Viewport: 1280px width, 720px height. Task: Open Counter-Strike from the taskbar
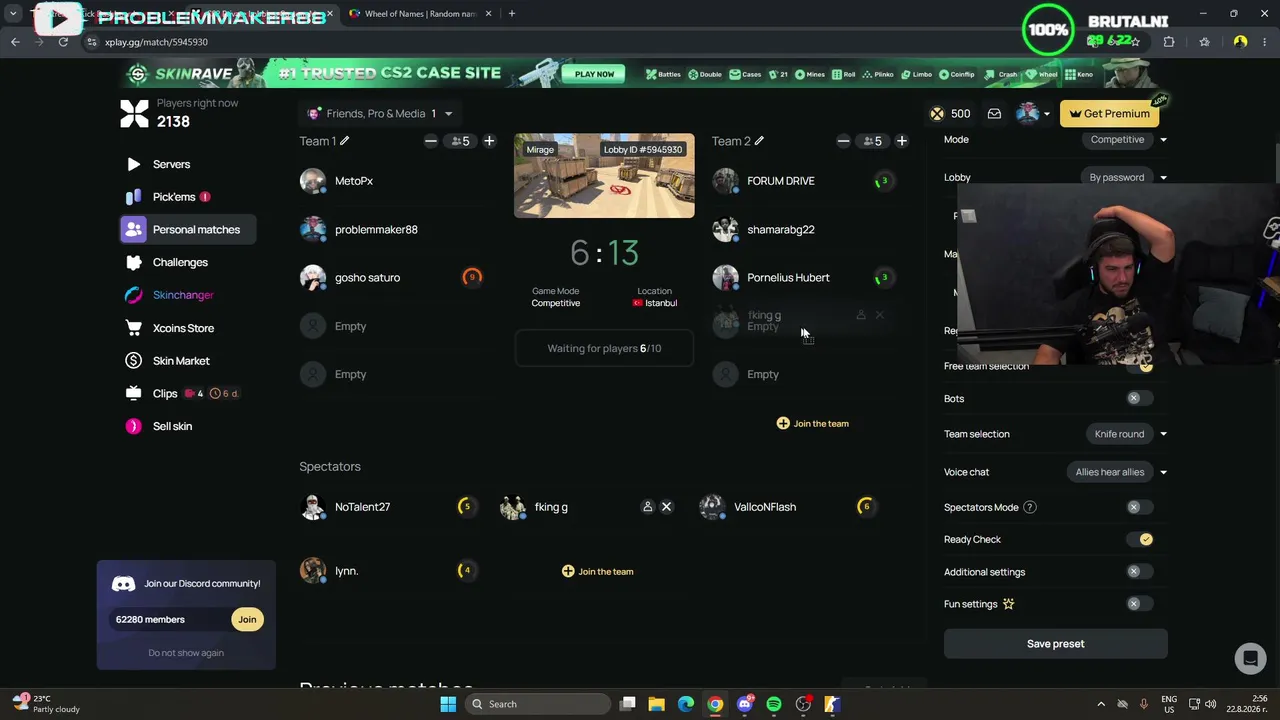click(x=832, y=704)
